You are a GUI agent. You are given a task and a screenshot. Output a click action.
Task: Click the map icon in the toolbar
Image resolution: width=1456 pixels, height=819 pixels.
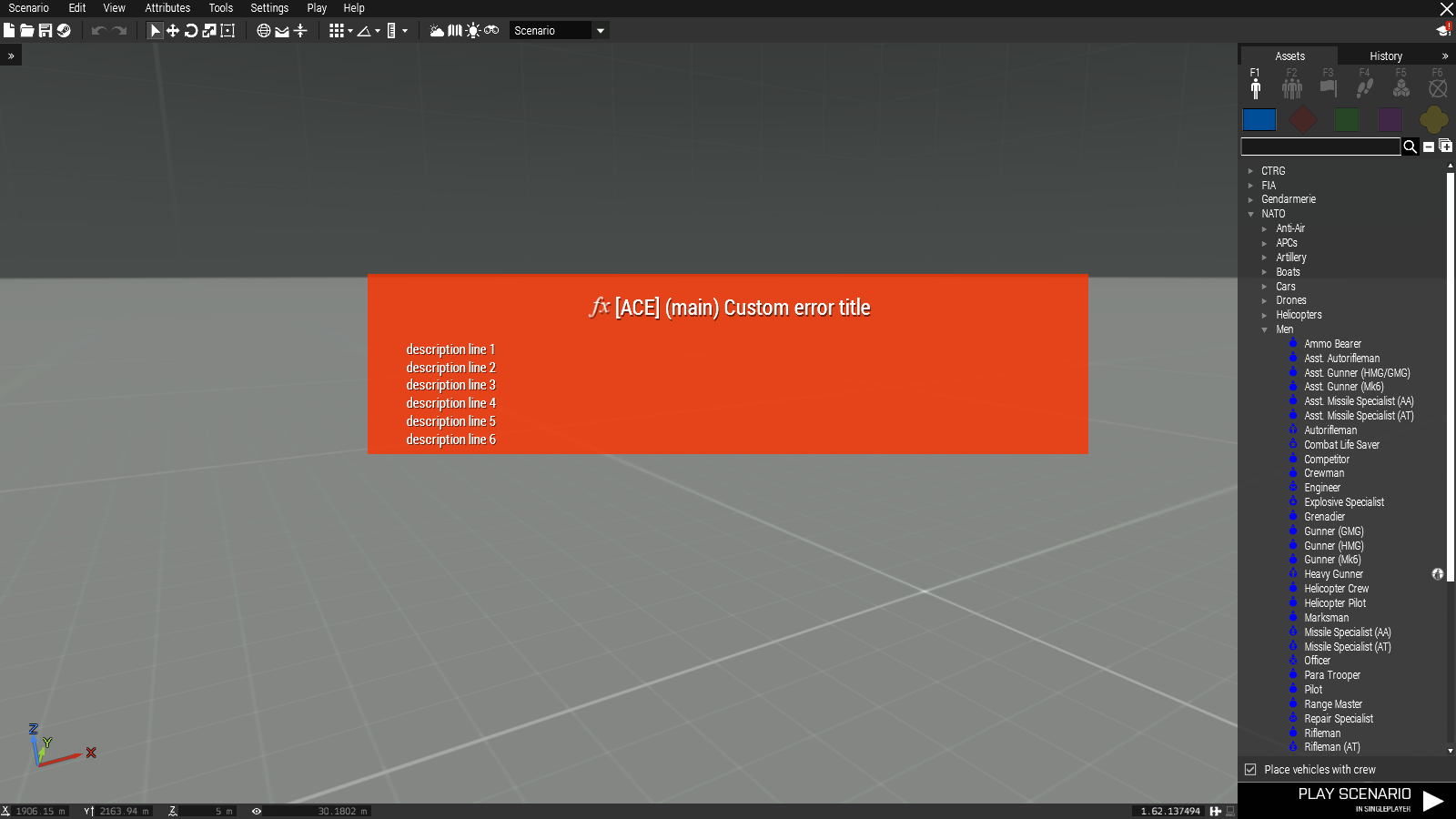(455, 30)
